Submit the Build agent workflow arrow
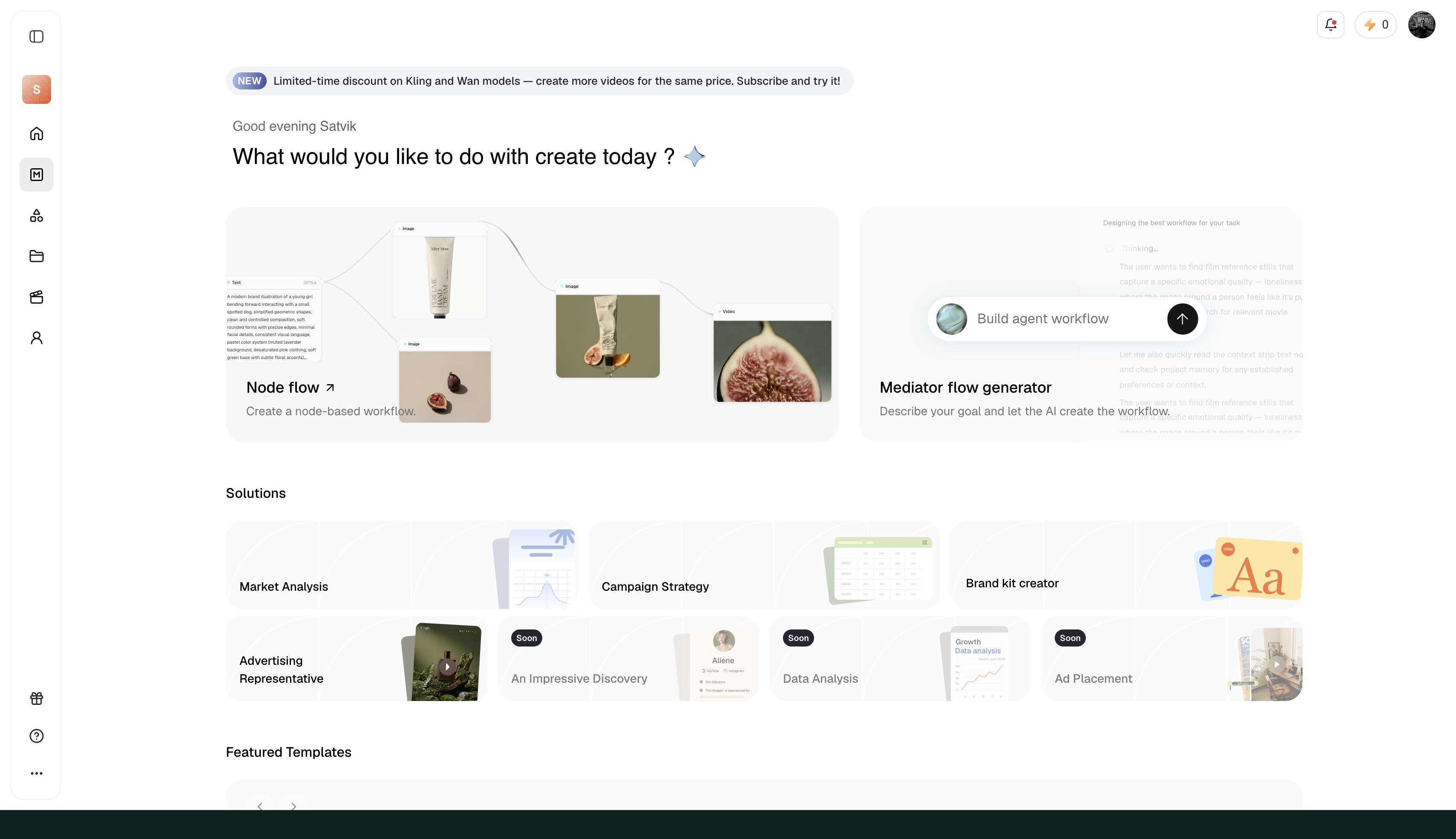This screenshot has width=1456, height=839. pos(1183,319)
